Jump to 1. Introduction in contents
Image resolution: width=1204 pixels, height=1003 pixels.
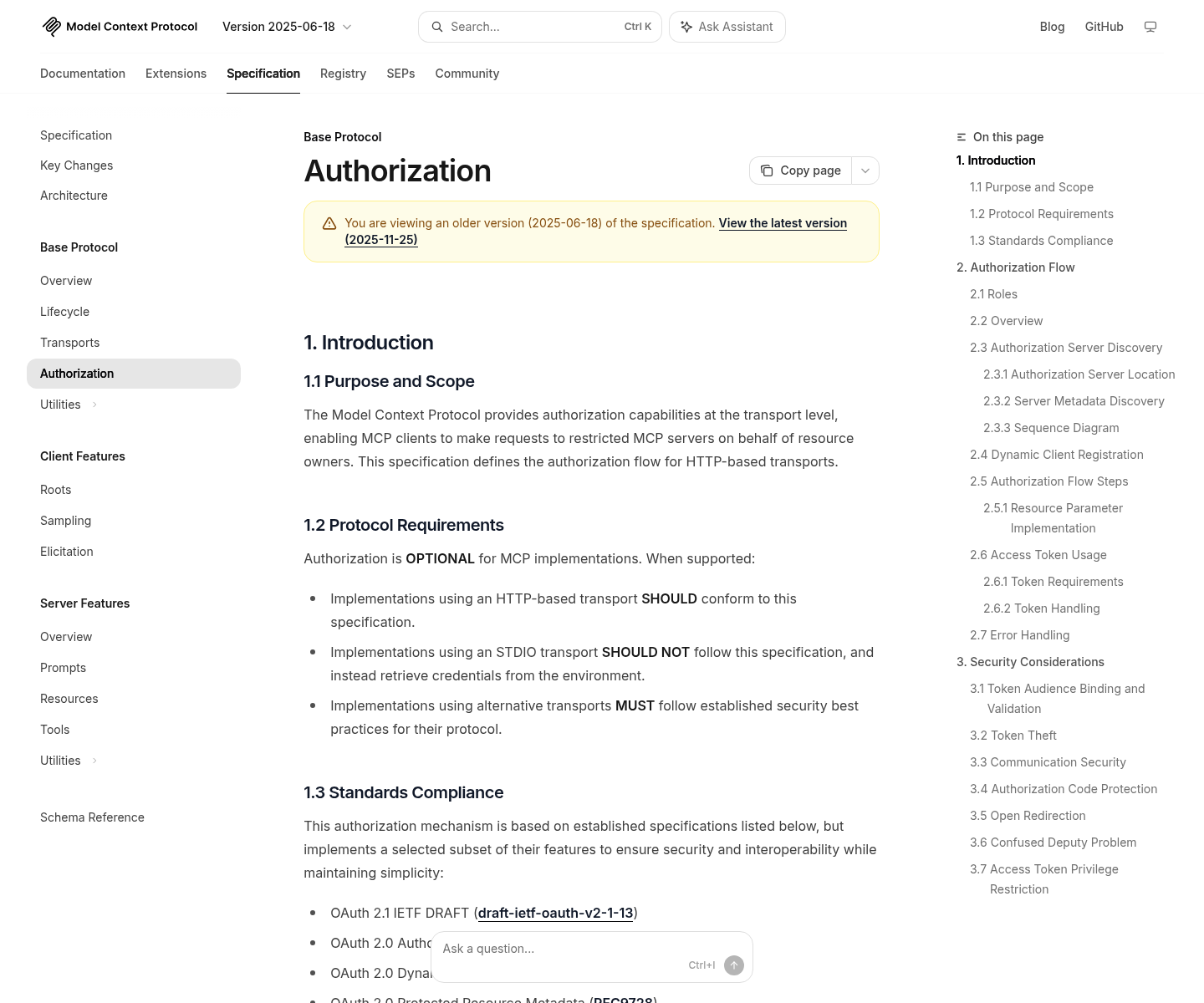coord(996,160)
